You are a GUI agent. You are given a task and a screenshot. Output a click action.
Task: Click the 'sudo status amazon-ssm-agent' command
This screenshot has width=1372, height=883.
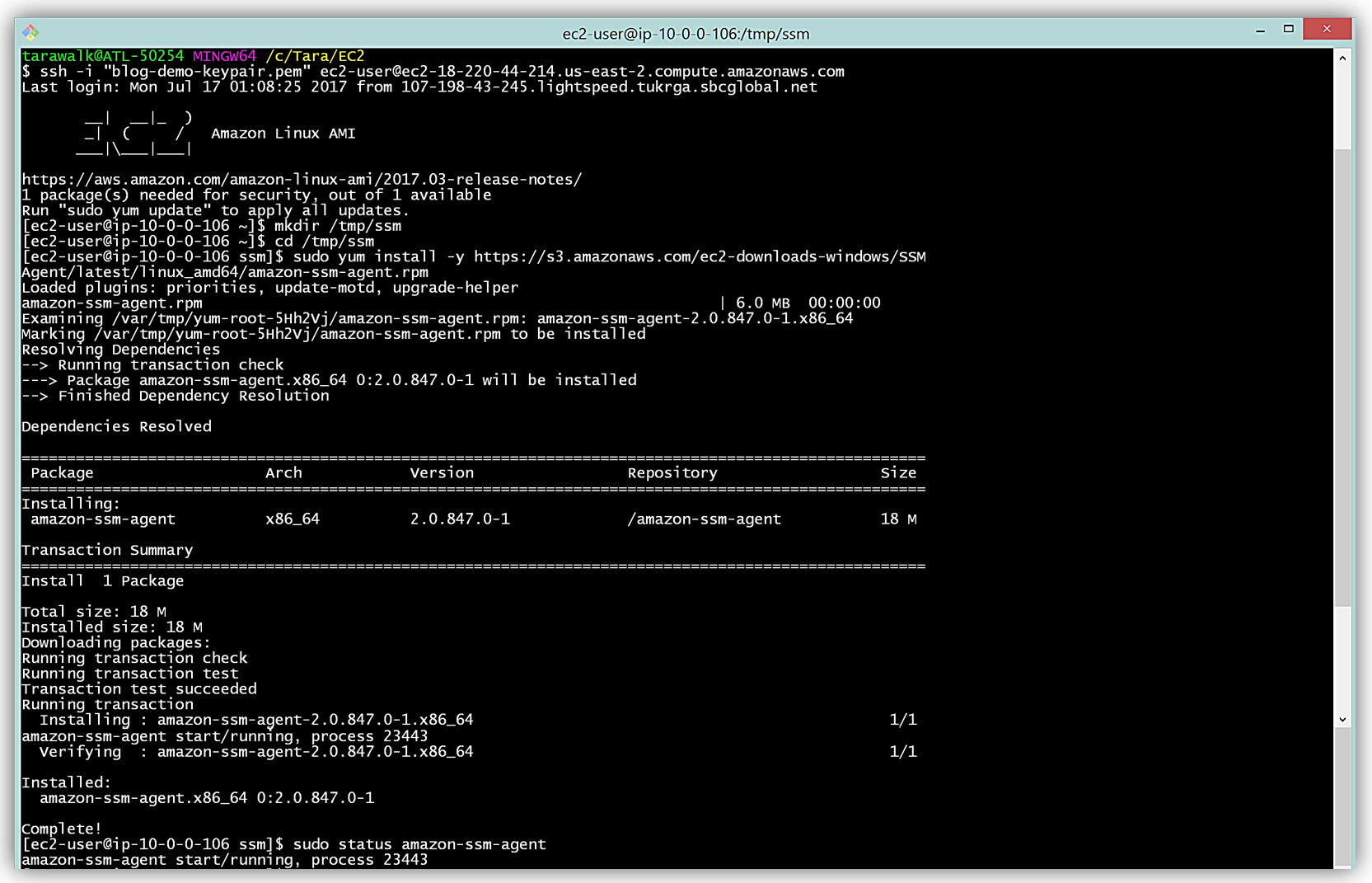tap(419, 845)
